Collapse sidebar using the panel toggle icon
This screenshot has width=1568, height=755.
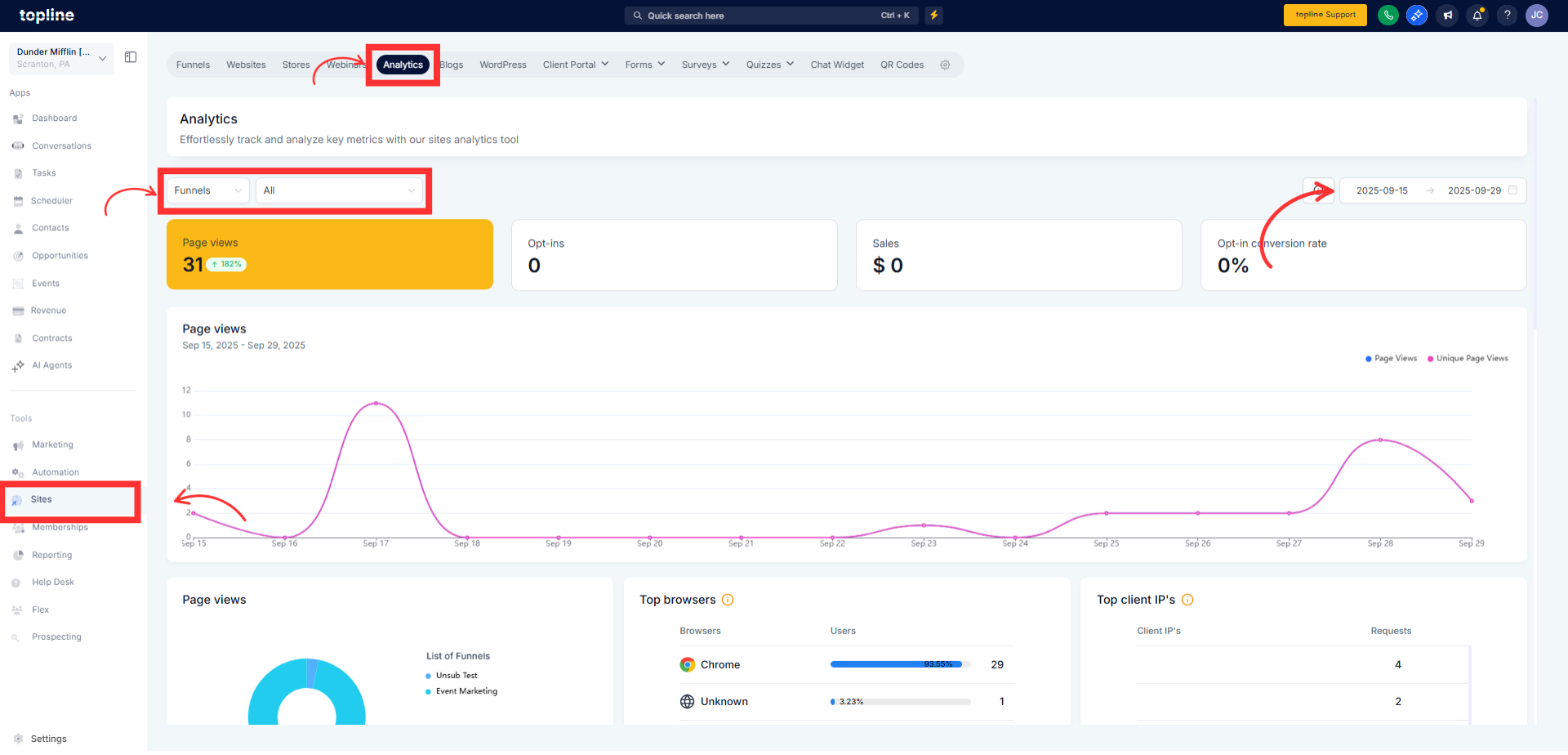(x=131, y=57)
